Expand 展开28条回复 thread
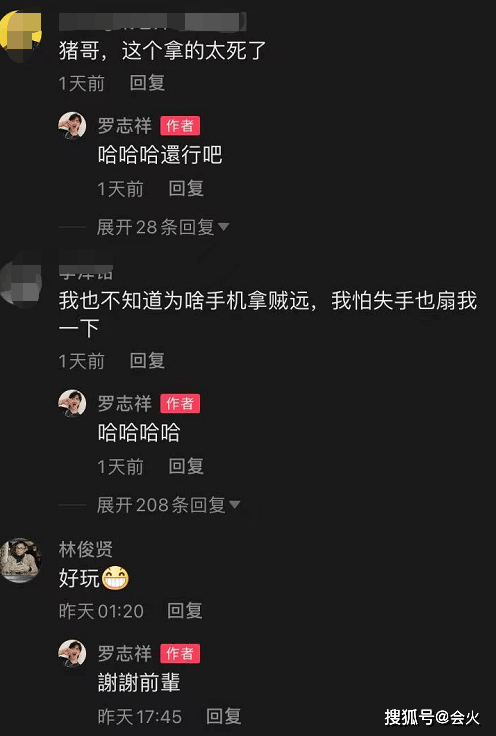This screenshot has height=736, width=496. coord(162,227)
